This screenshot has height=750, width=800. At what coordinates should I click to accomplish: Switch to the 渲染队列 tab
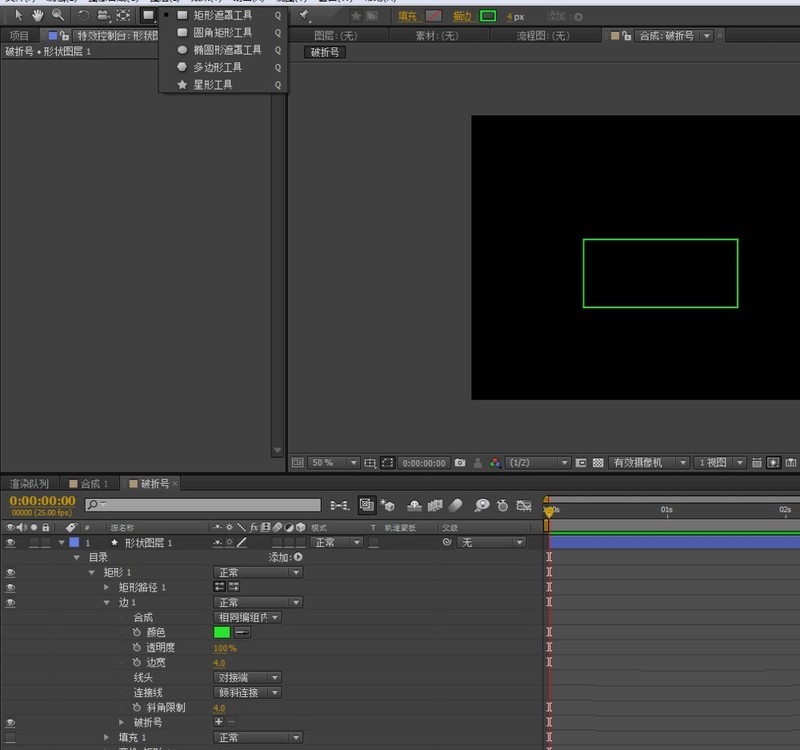pos(30,484)
